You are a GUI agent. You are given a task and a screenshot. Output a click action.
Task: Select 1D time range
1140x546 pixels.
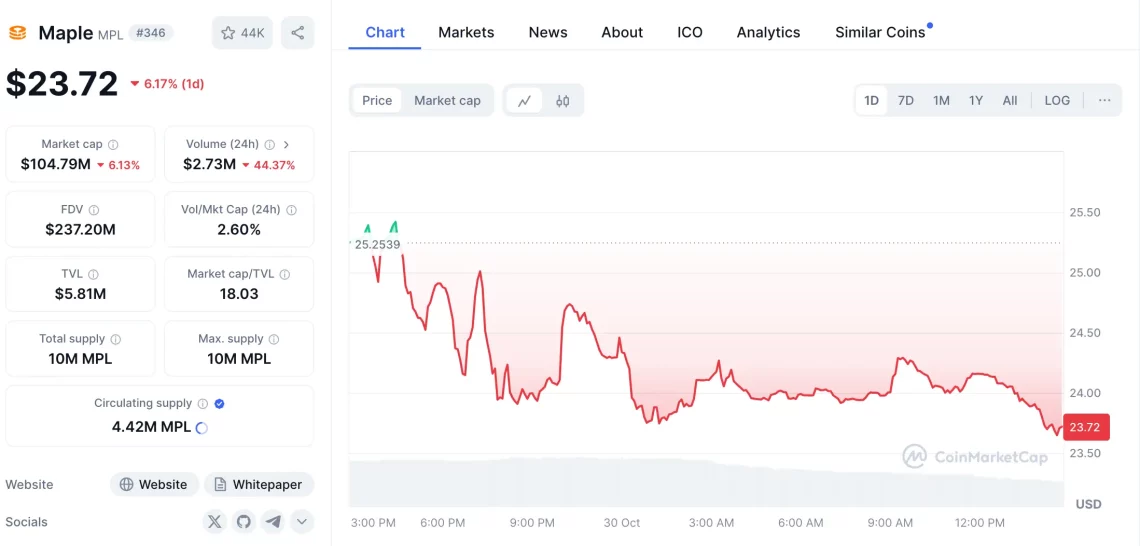pos(871,100)
